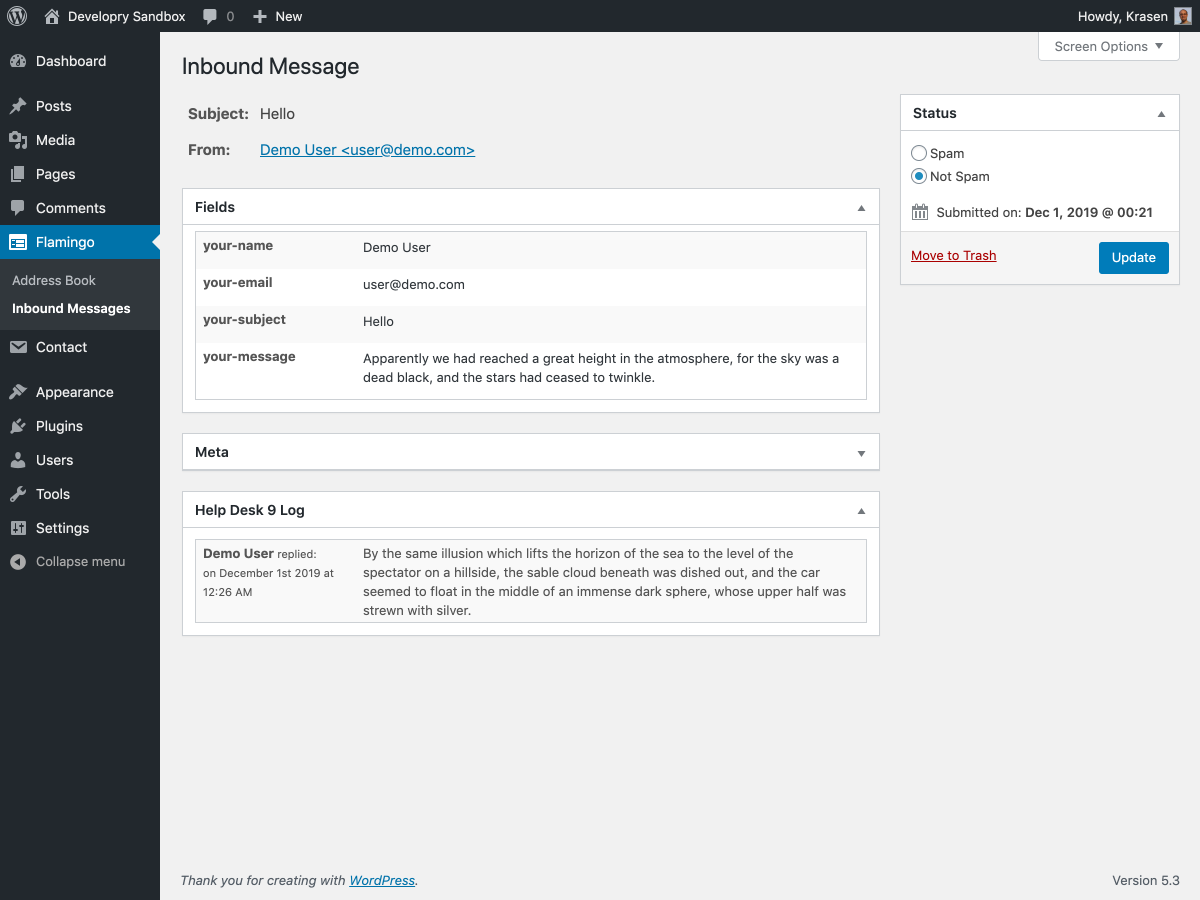Click the Dashboard gauge icon
The width and height of the screenshot is (1200, 900).
click(x=18, y=61)
